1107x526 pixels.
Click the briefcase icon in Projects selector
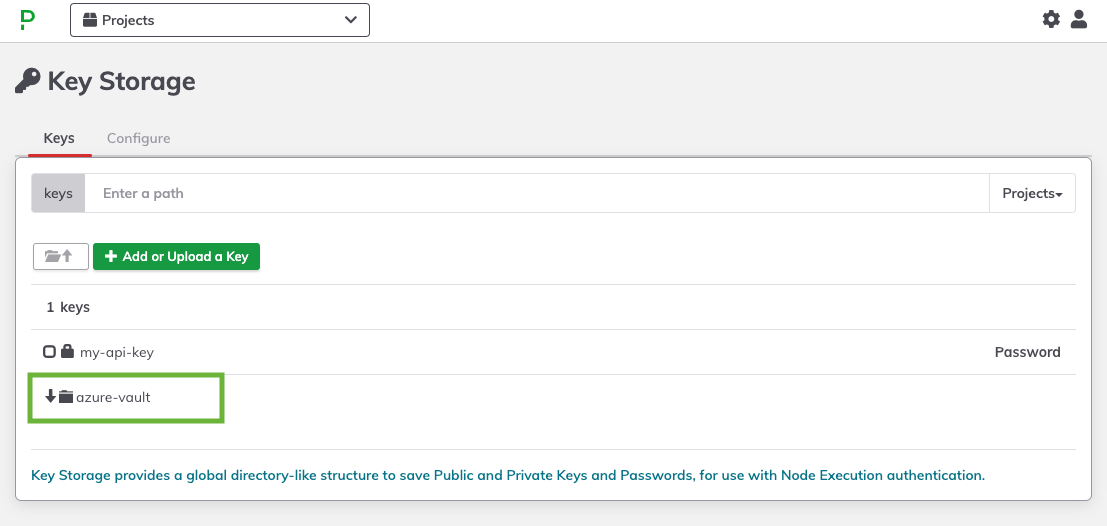pos(90,20)
